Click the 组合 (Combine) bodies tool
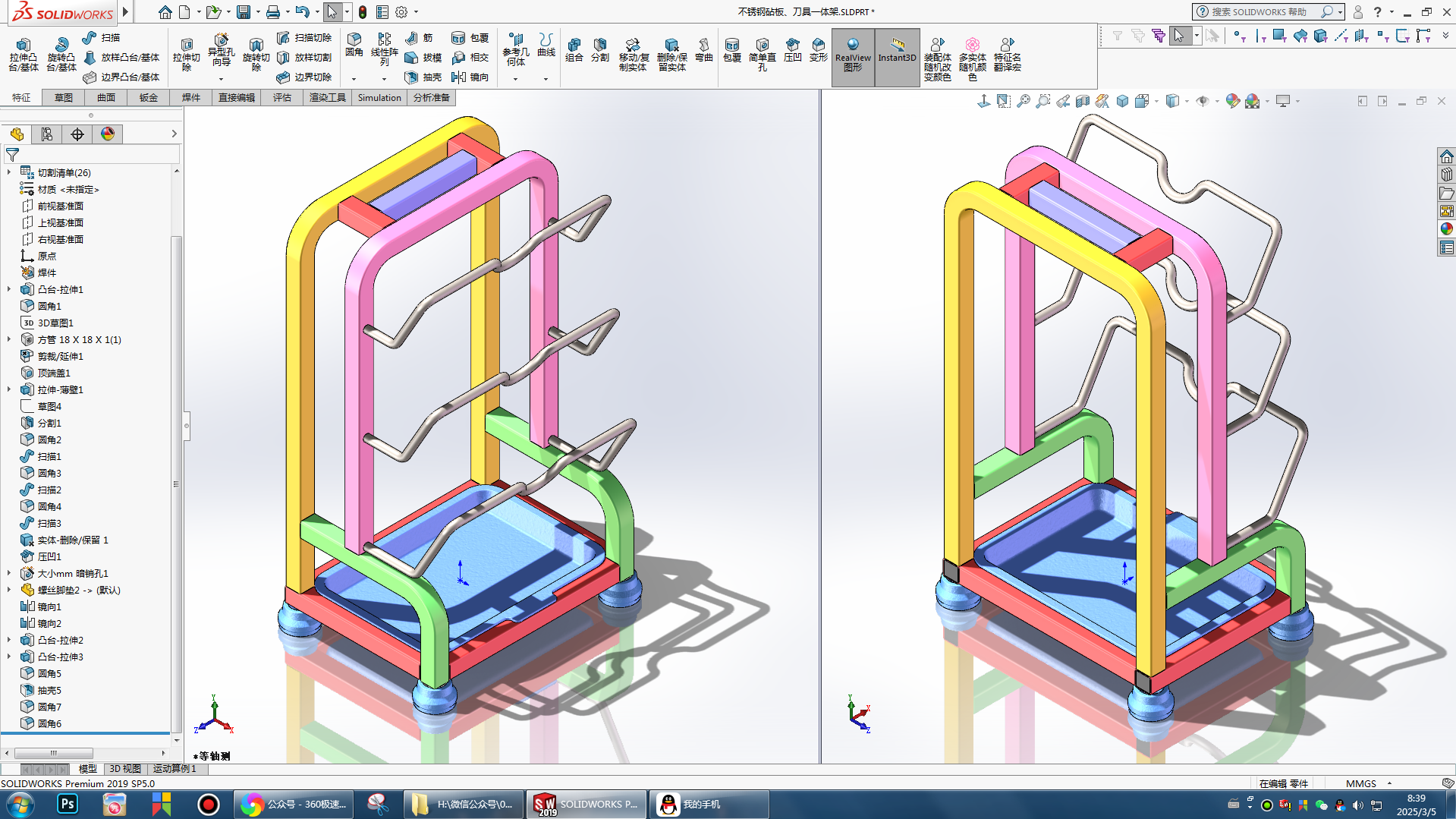The height and width of the screenshot is (819, 1456). click(574, 50)
